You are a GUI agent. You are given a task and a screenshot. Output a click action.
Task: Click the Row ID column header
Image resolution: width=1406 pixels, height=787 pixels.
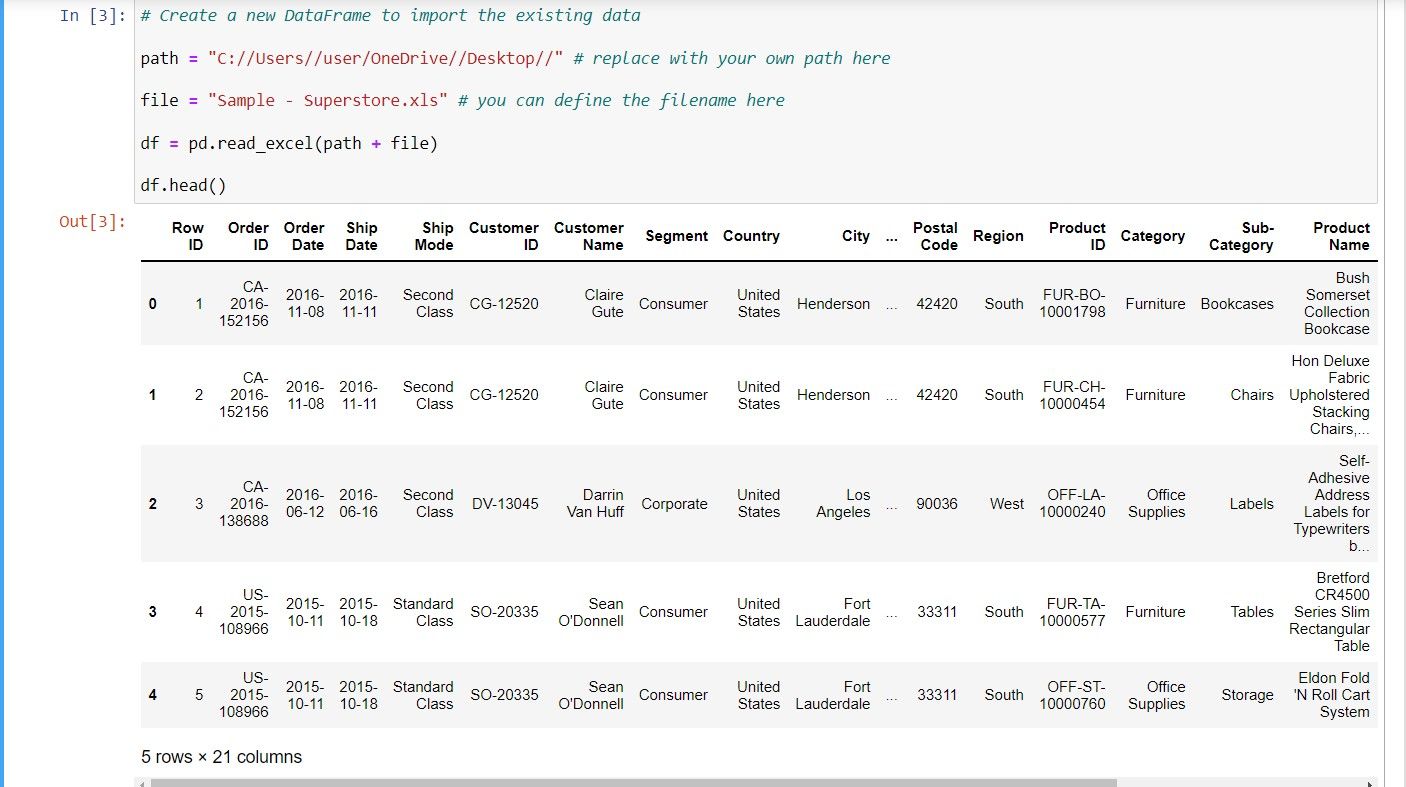187,236
